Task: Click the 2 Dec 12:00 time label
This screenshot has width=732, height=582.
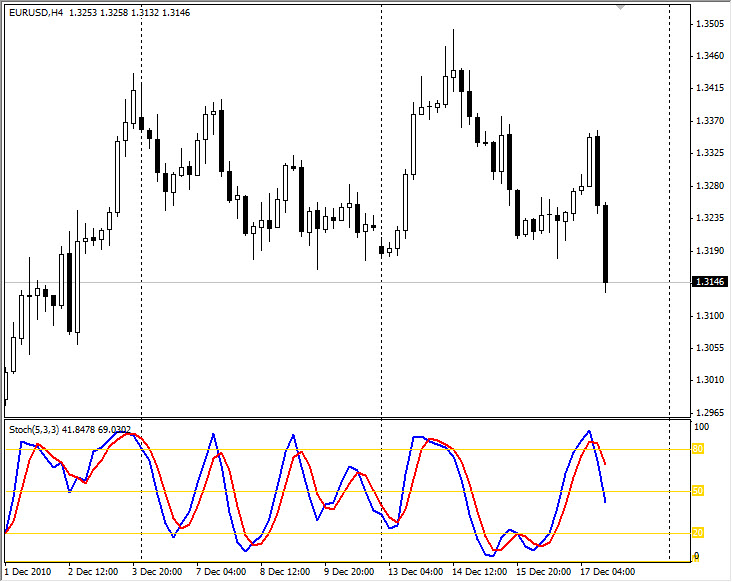Action: click(x=93, y=572)
